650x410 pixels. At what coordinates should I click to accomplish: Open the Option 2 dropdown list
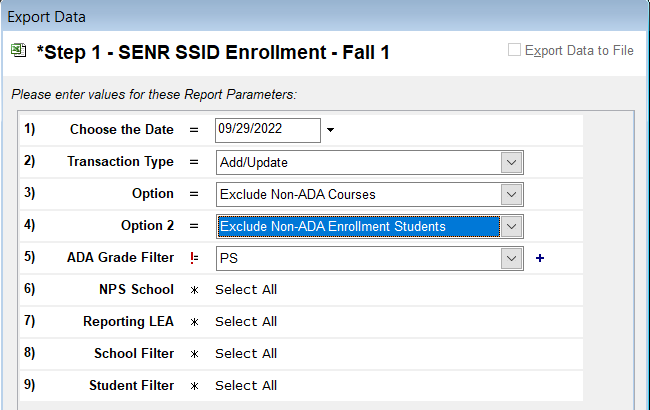pos(510,226)
